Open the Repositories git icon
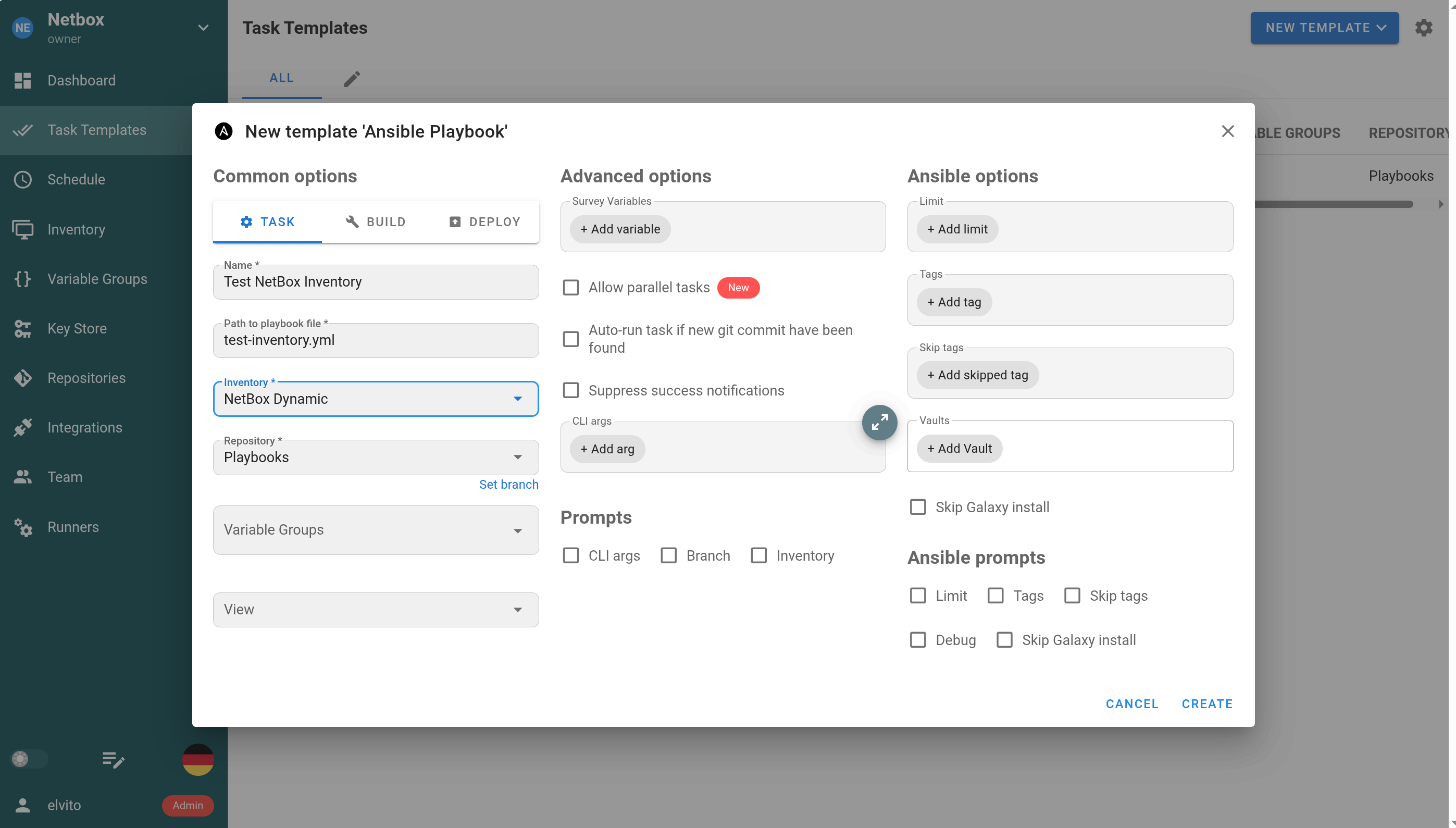The height and width of the screenshot is (828, 1456). click(x=23, y=378)
